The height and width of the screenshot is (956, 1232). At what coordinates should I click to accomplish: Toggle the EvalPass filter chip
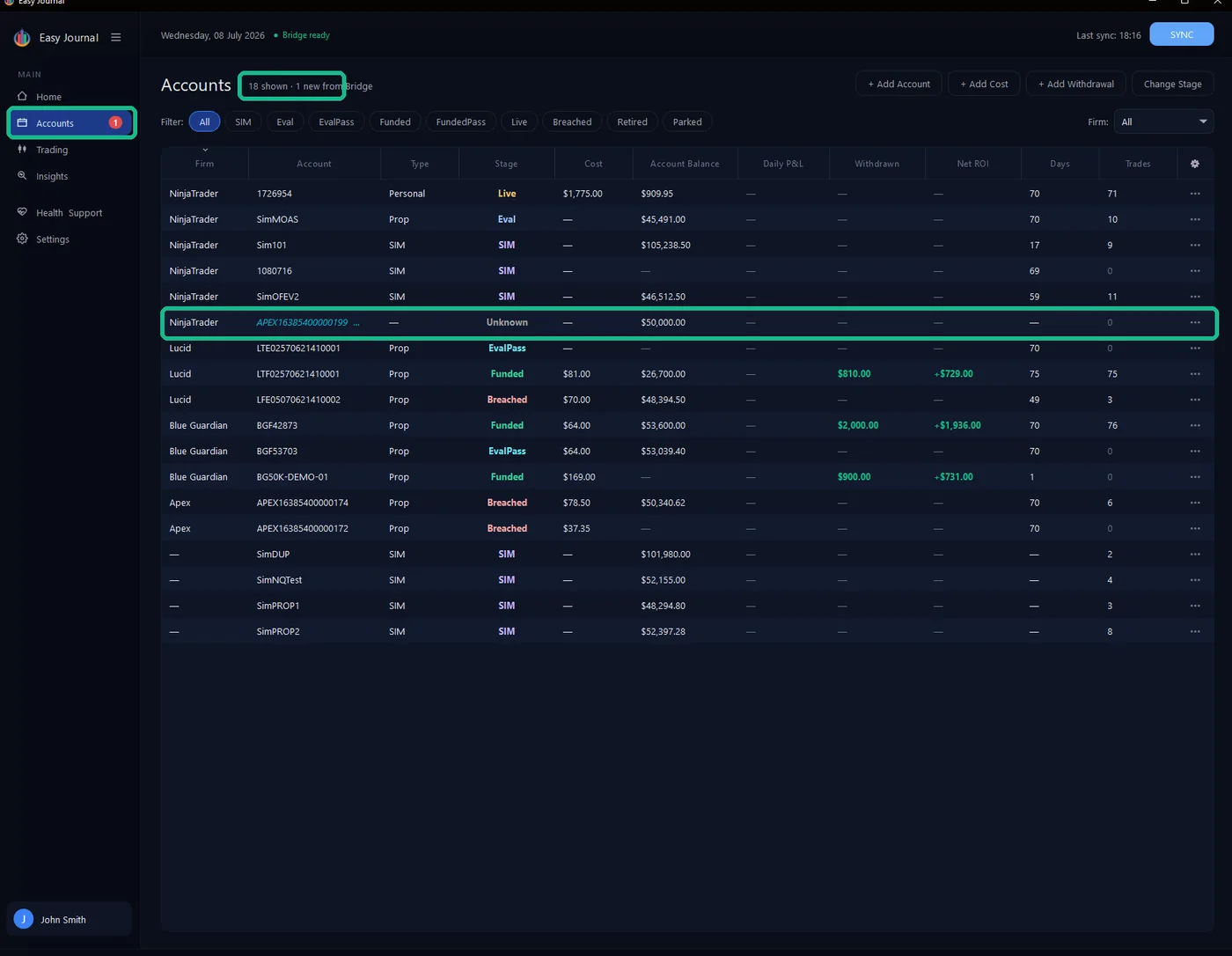[x=336, y=121]
